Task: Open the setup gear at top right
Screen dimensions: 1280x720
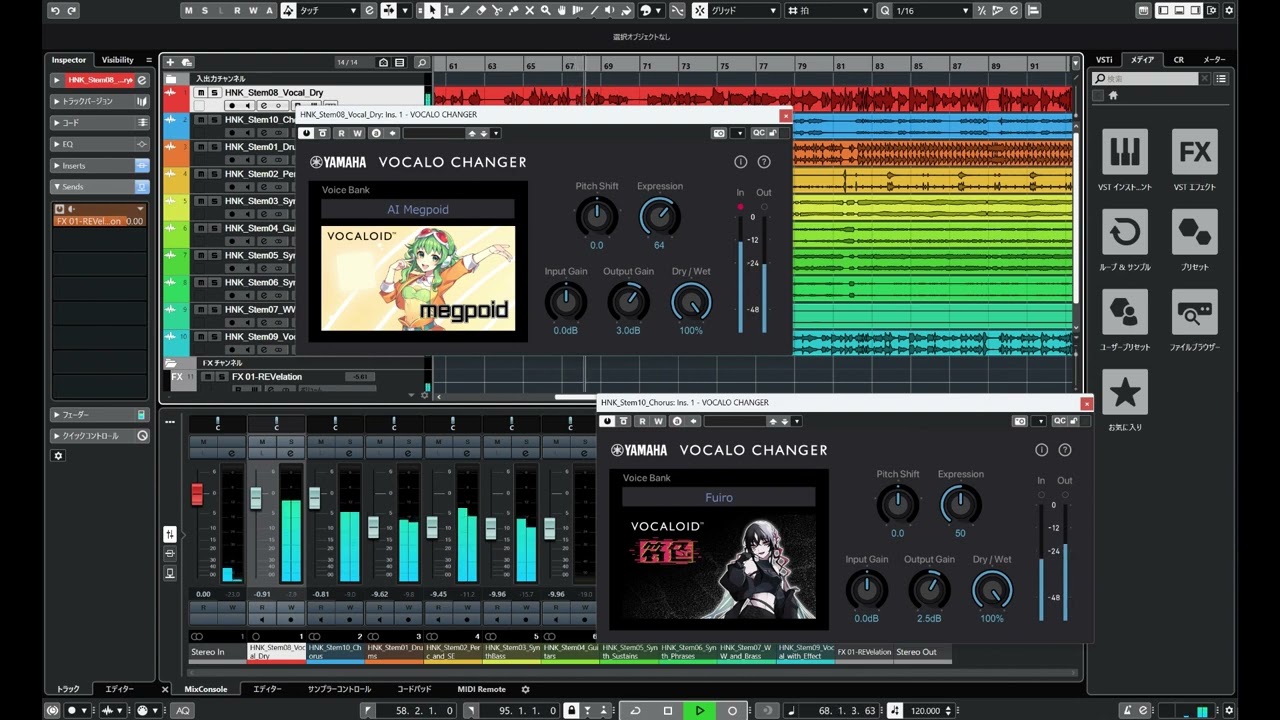Action: coord(1229,10)
